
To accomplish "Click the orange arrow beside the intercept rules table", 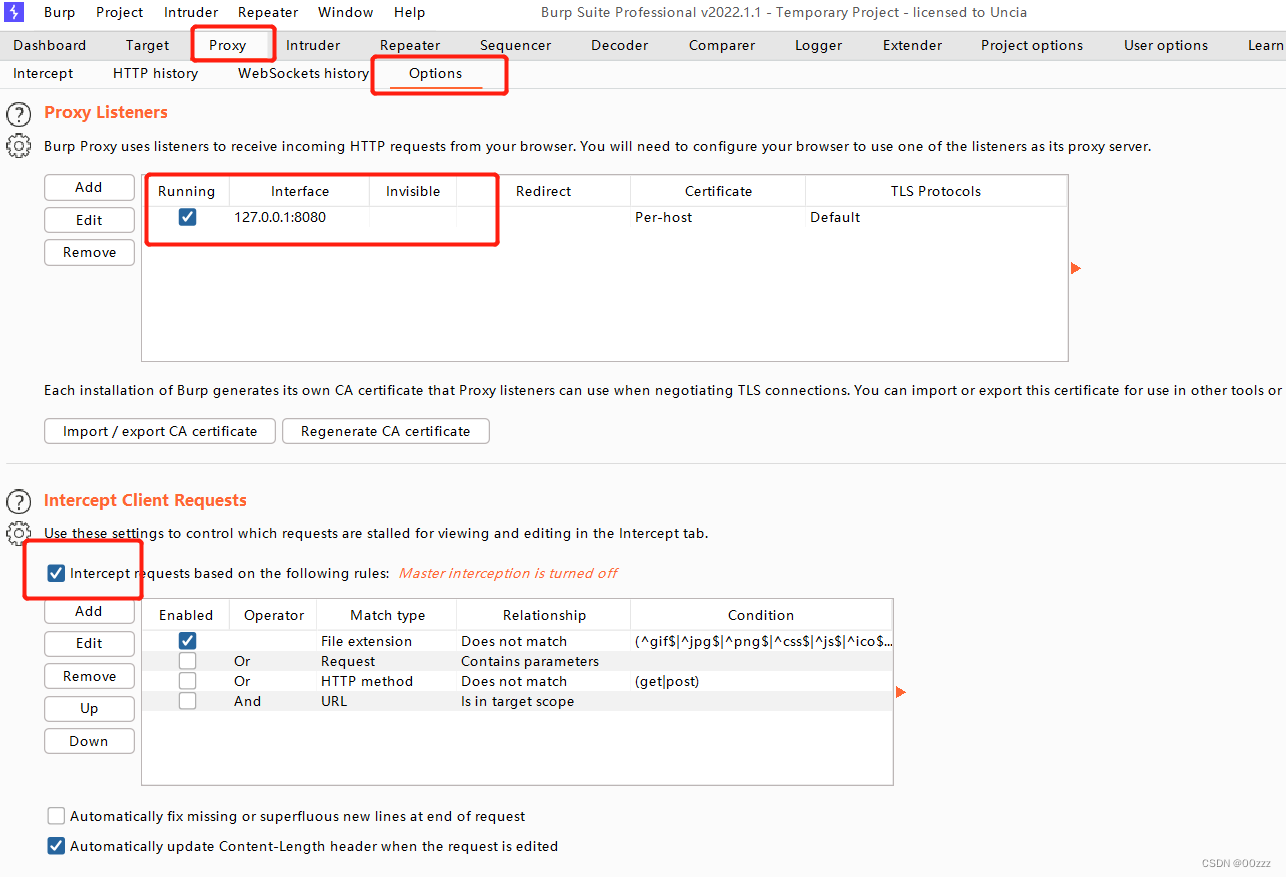I will [901, 692].
